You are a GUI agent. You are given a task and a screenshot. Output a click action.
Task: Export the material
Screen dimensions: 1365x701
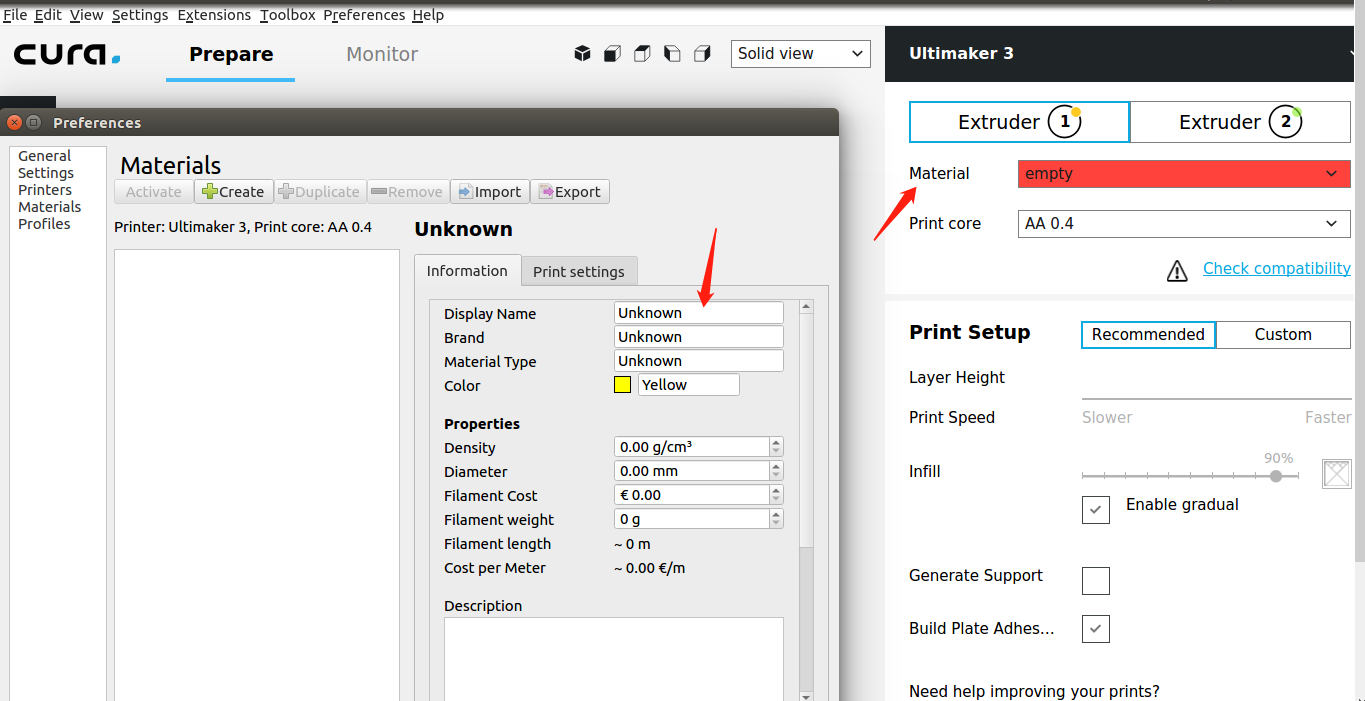pos(569,192)
